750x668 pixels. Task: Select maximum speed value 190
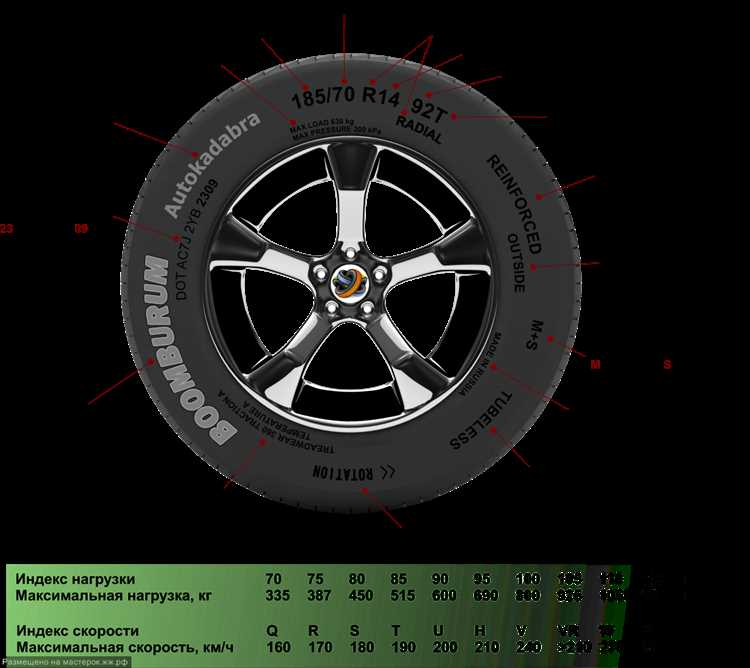click(x=403, y=647)
